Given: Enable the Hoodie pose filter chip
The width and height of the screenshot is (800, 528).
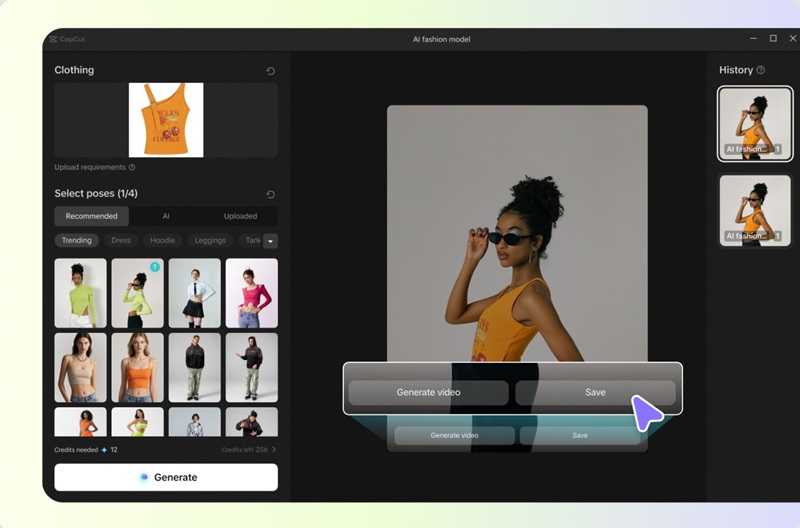Looking at the screenshot, I should click(x=161, y=240).
